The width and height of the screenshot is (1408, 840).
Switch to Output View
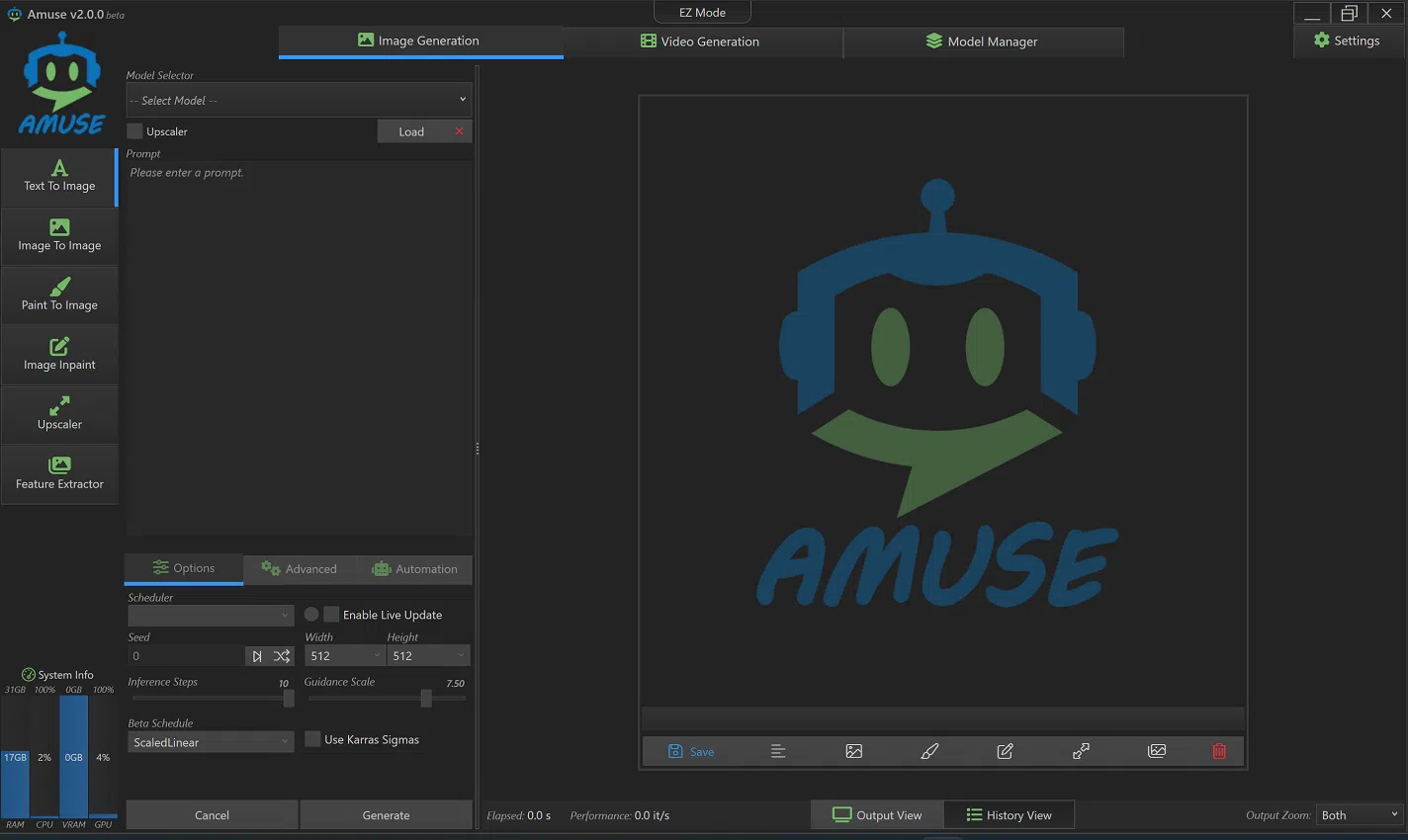877,815
